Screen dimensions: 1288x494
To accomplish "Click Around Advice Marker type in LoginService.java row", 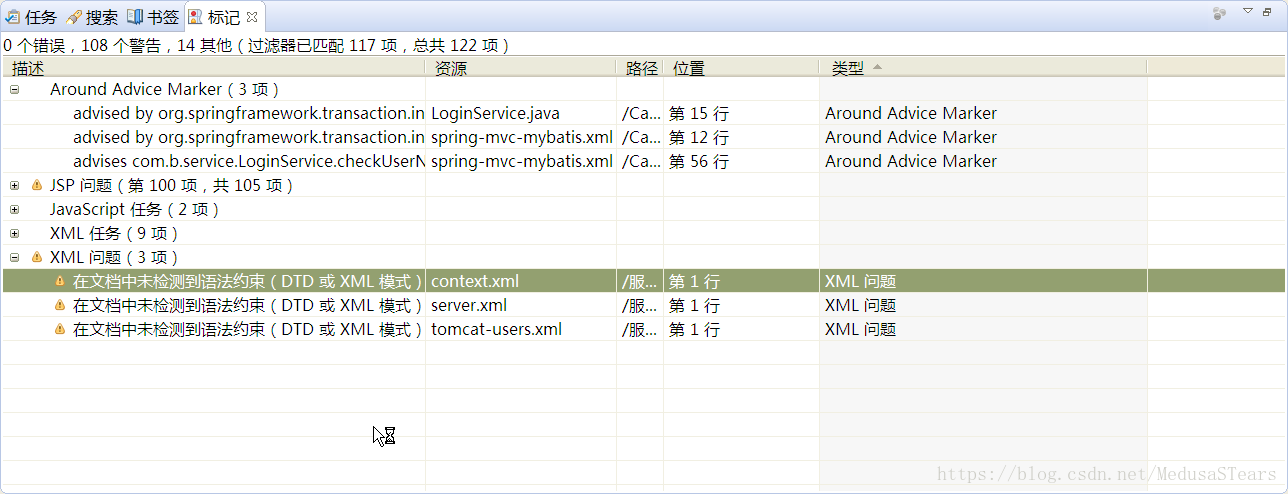I will [911, 113].
